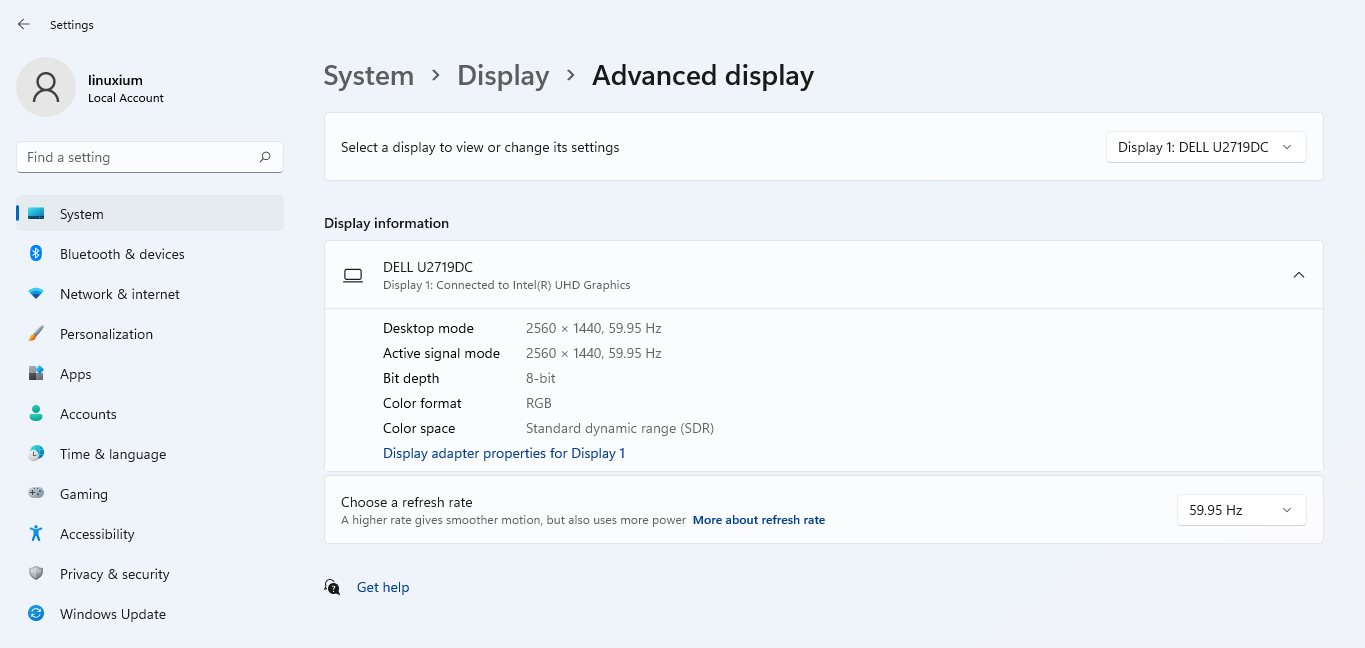Click the Privacy & security shield icon
Screen dimensions: 1365x648
(36, 574)
